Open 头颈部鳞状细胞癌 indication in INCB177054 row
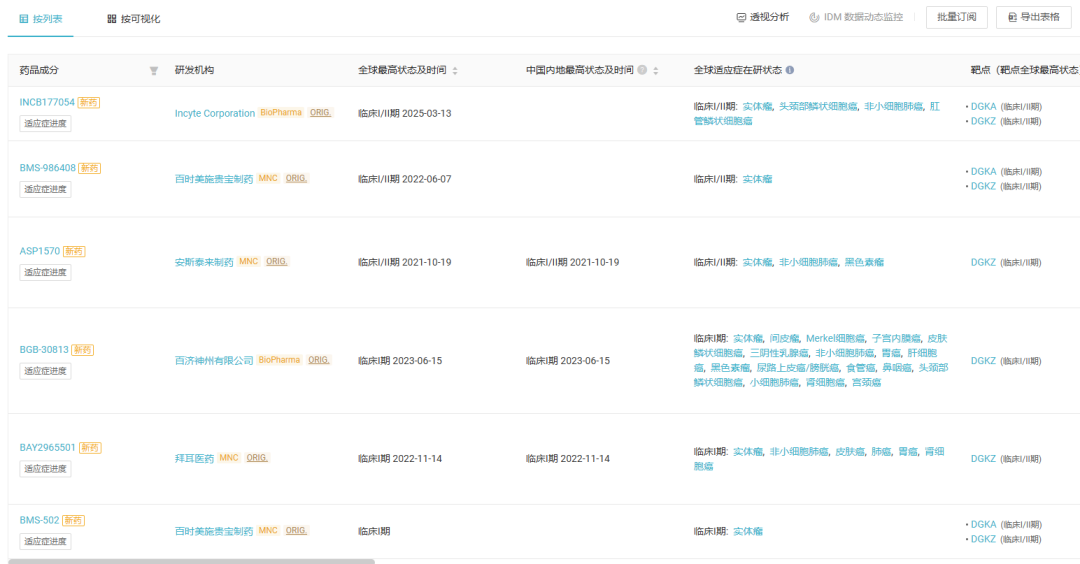 [x=818, y=106]
